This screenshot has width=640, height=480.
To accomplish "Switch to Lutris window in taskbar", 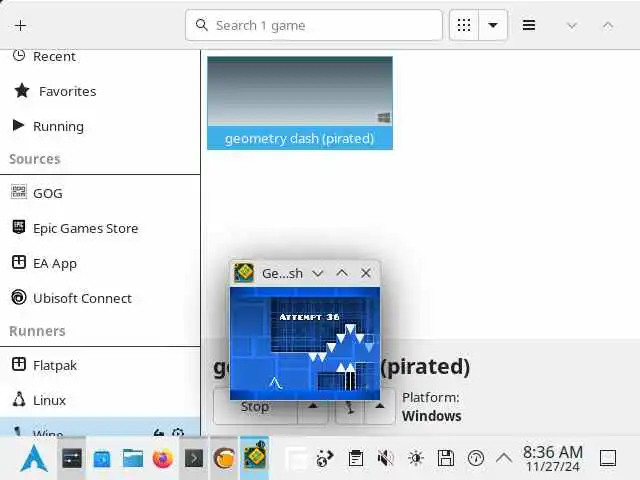I will [224, 458].
